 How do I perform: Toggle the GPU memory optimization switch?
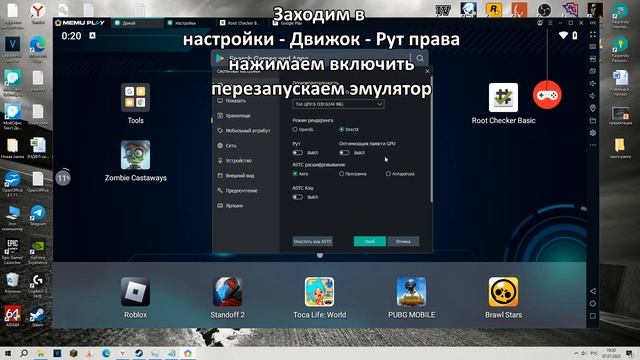click(x=344, y=153)
